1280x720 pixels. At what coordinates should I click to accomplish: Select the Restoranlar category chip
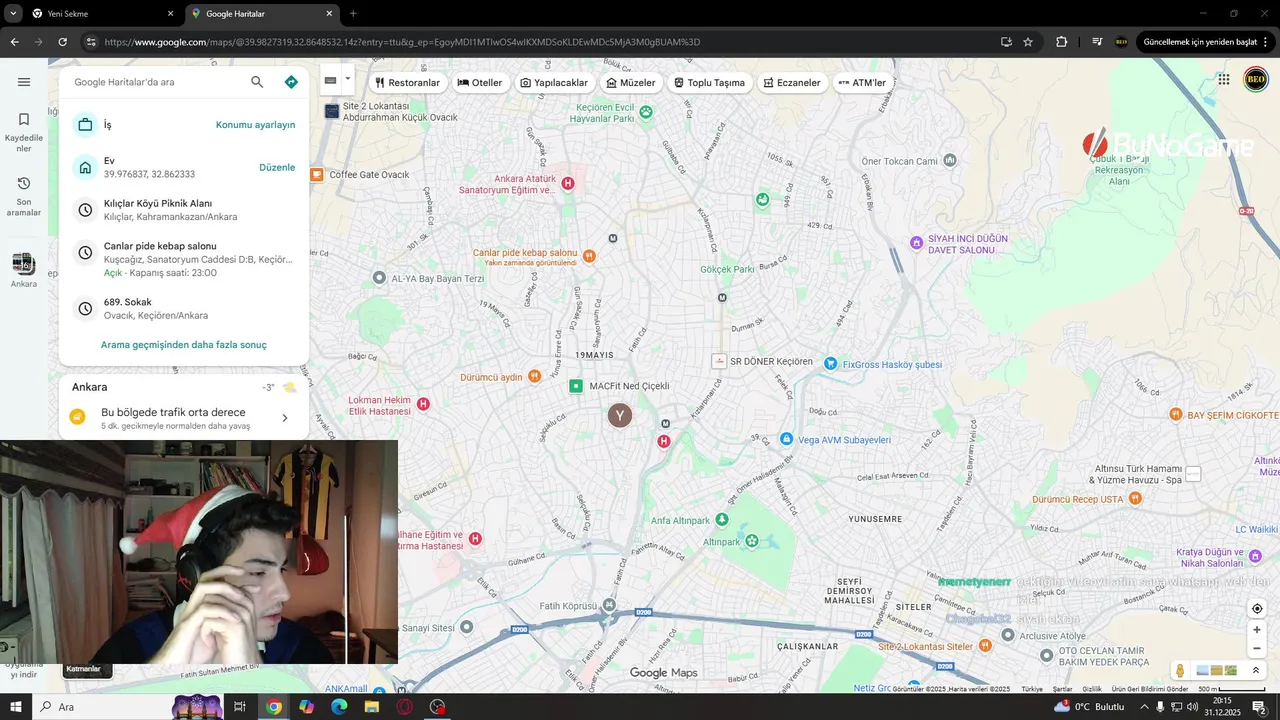tap(408, 82)
